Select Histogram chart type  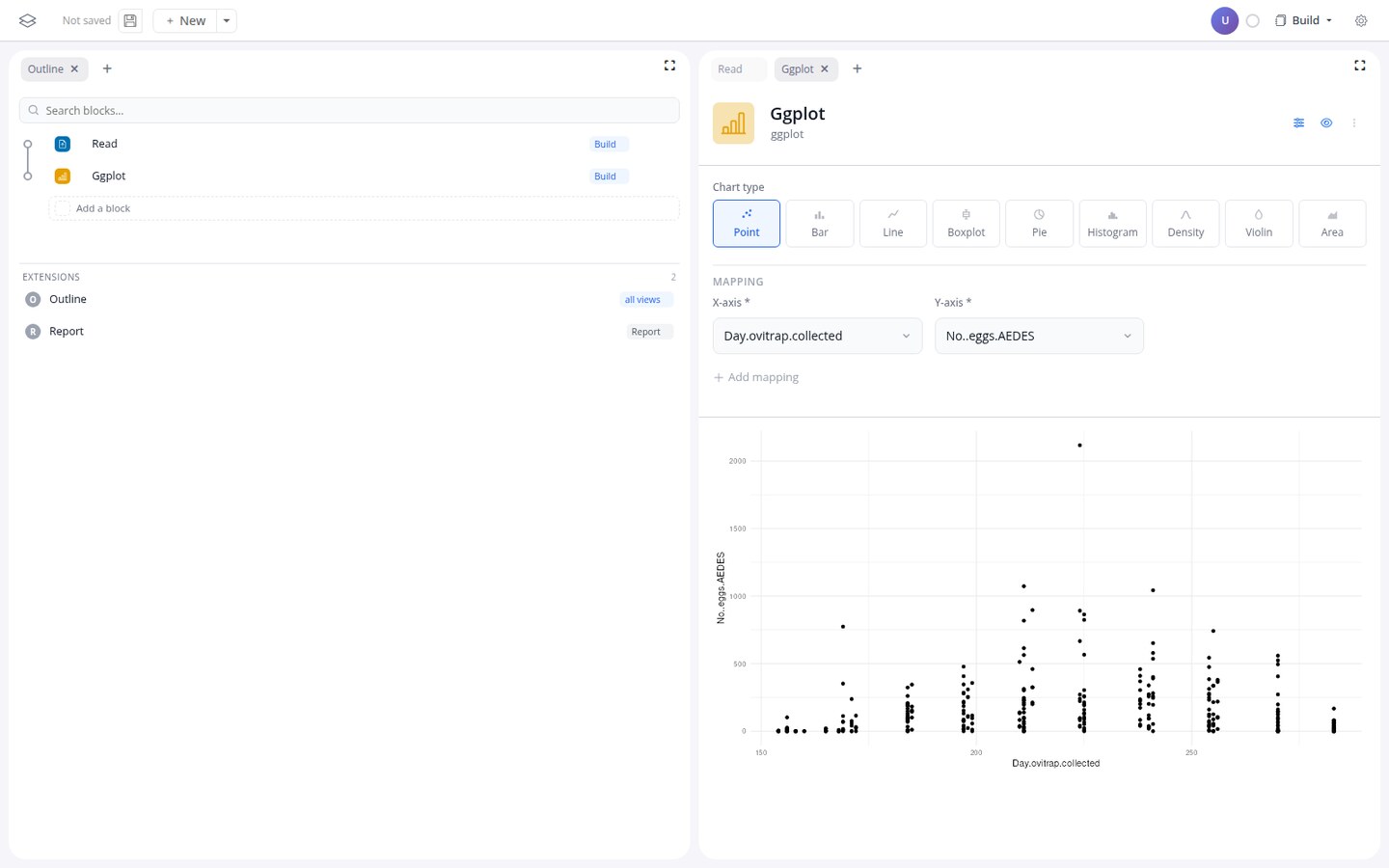1112,223
